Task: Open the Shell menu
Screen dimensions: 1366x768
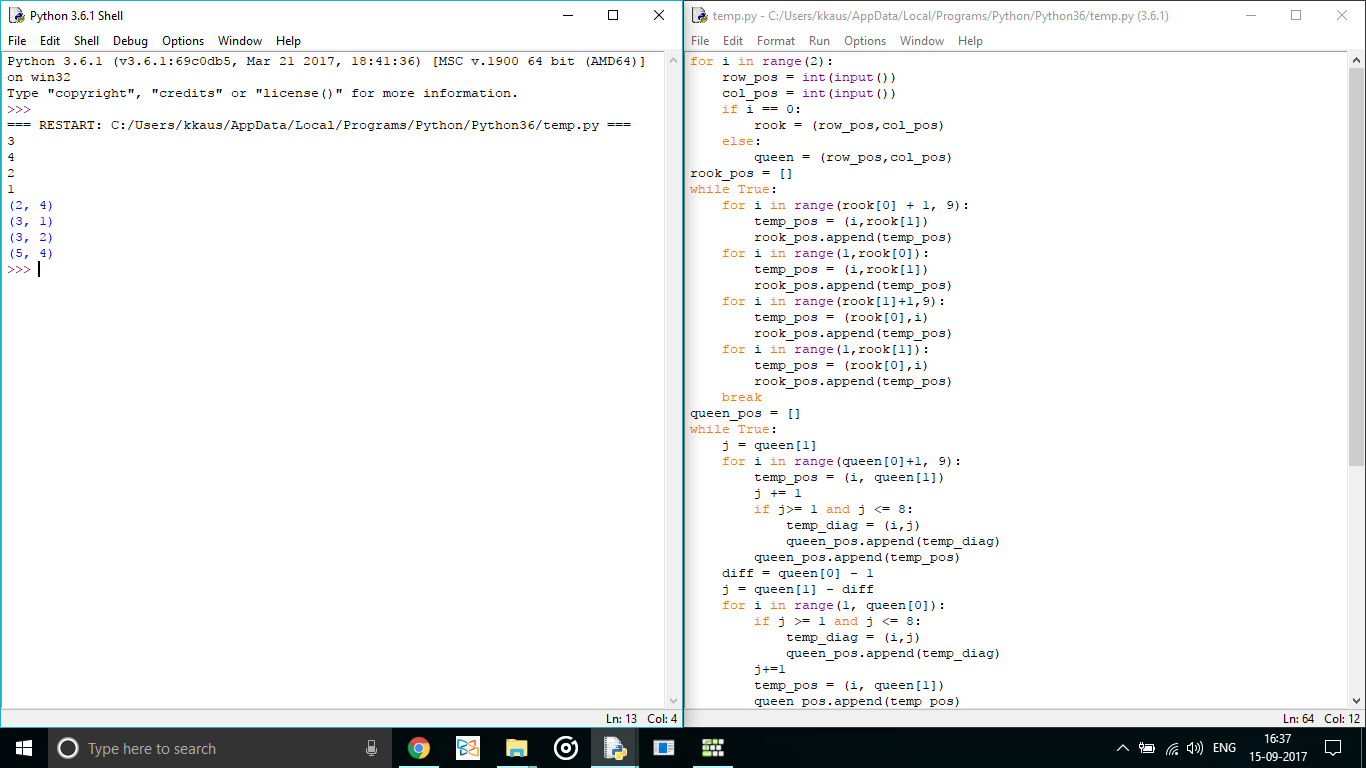Action: 87,41
